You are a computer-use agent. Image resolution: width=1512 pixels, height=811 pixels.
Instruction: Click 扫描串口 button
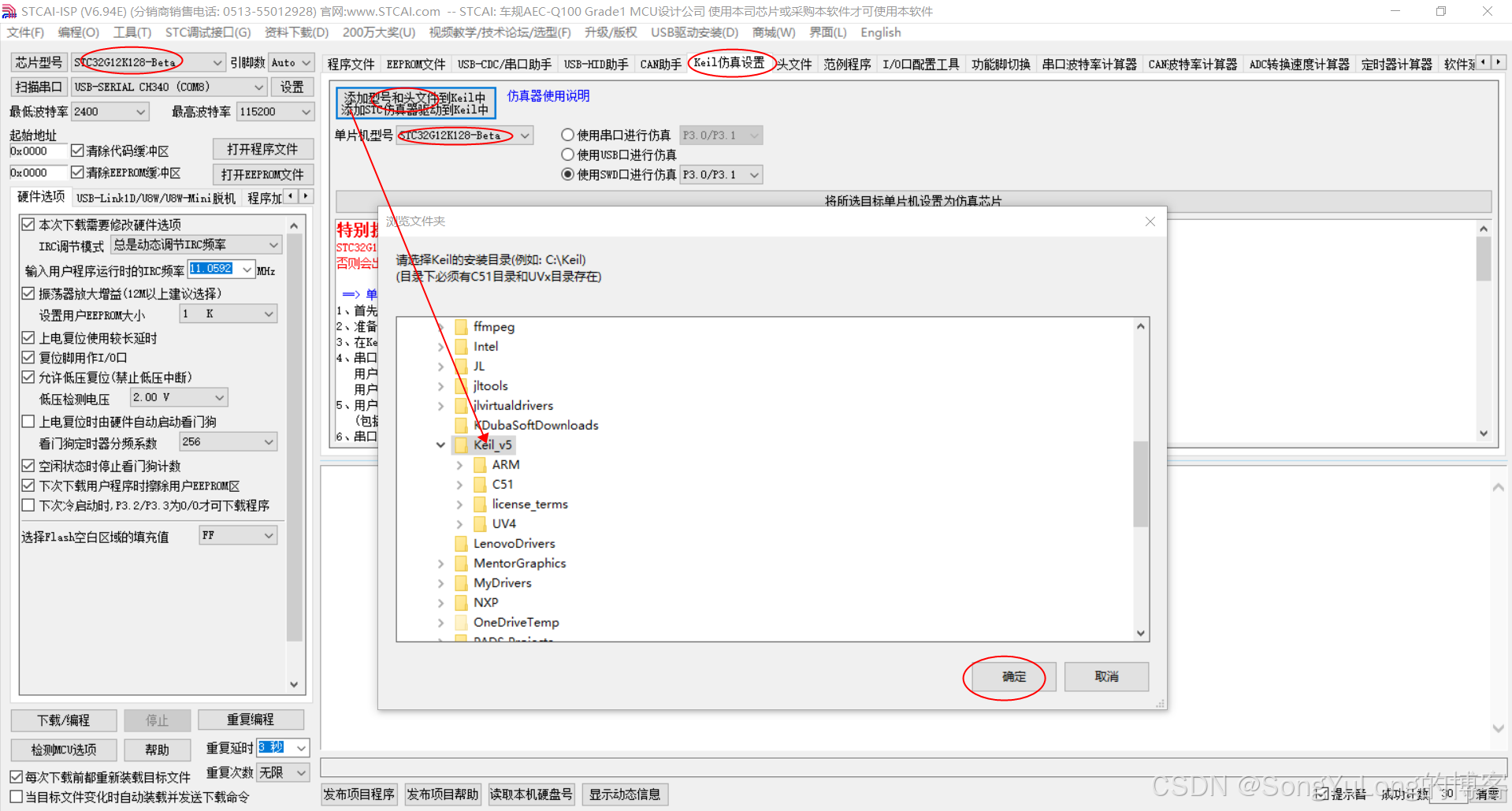[x=39, y=87]
